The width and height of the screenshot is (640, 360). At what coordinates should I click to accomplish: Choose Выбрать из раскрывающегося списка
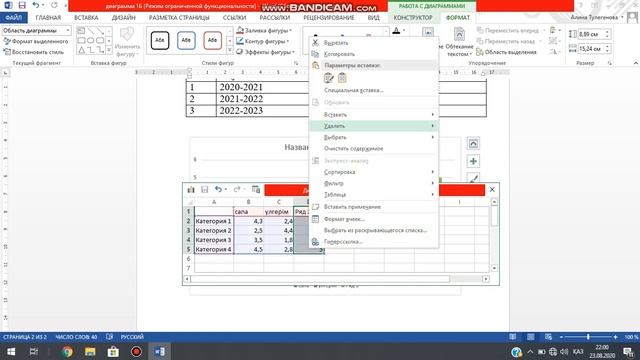(x=373, y=230)
